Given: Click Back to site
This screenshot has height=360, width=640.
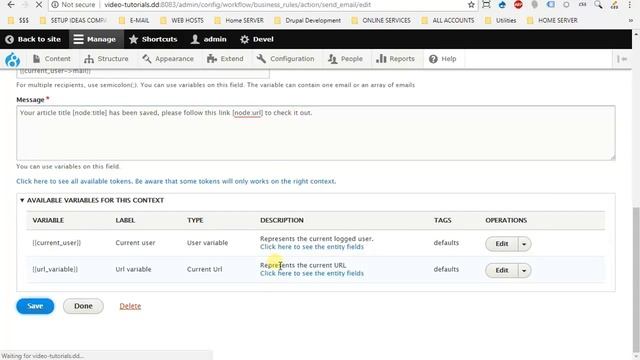Looking at the screenshot, I should (x=33, y=39).
